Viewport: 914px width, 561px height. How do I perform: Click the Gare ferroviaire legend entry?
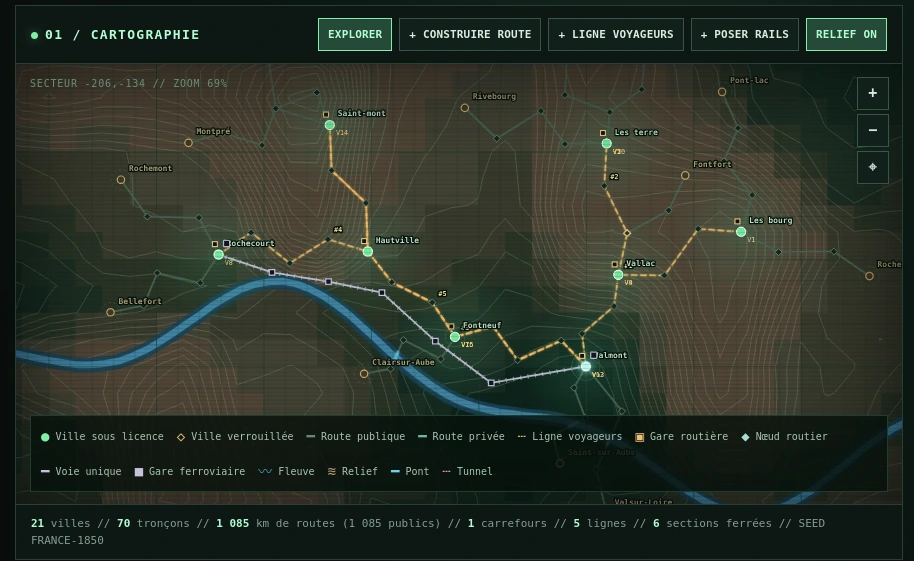[x=190, y=471]
